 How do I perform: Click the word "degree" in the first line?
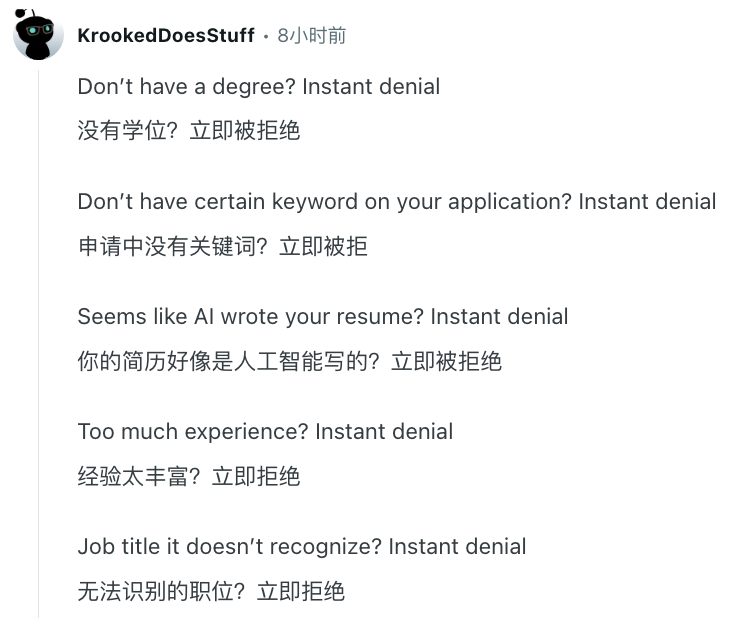coord(253,88)
